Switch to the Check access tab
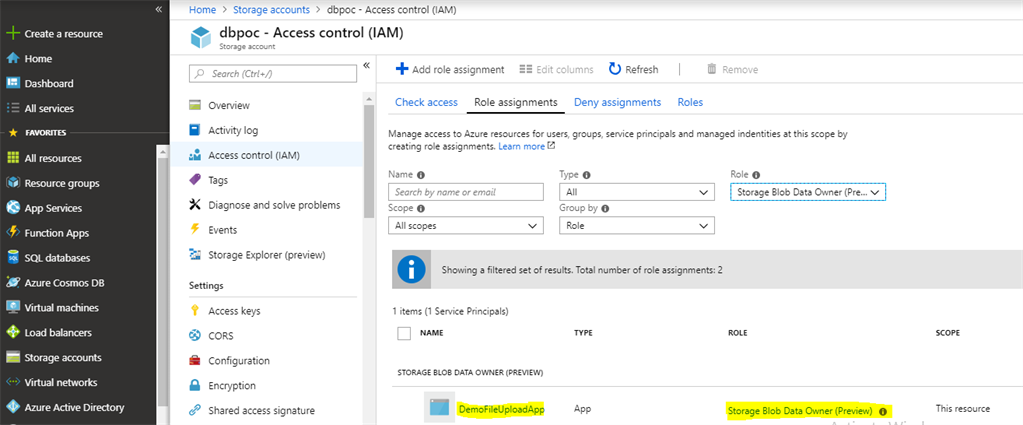 pyautogui.click(x=426, y=102)
